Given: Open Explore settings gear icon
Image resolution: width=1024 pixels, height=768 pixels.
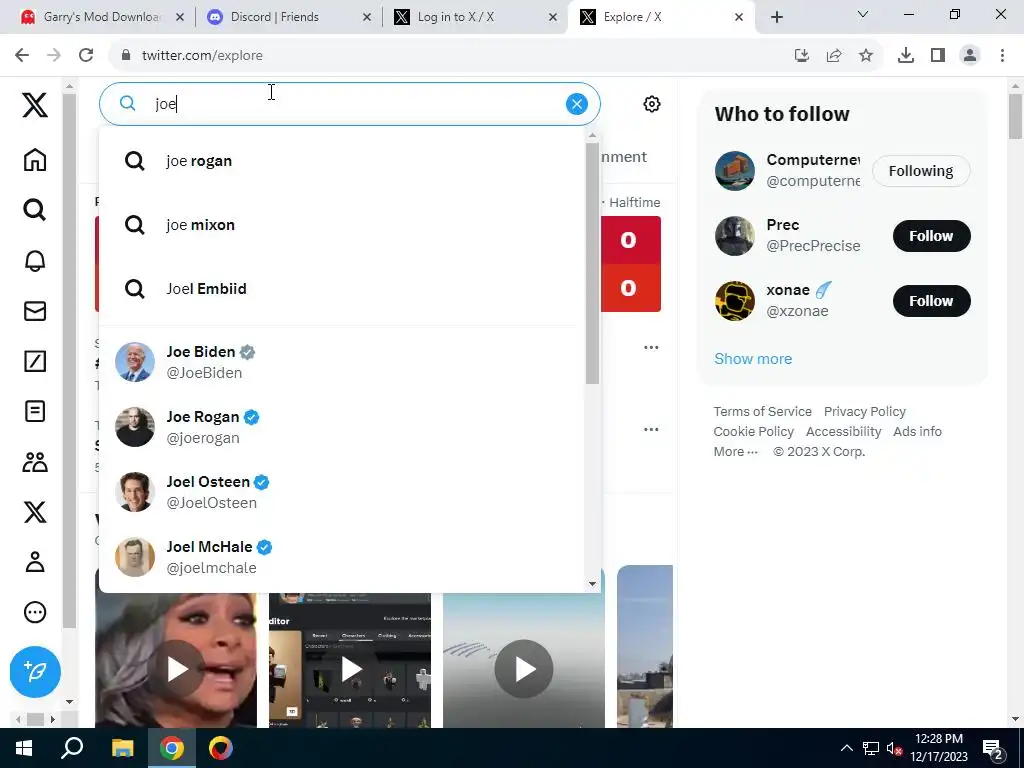Looking at the screenshot, I should coord(652,104).
